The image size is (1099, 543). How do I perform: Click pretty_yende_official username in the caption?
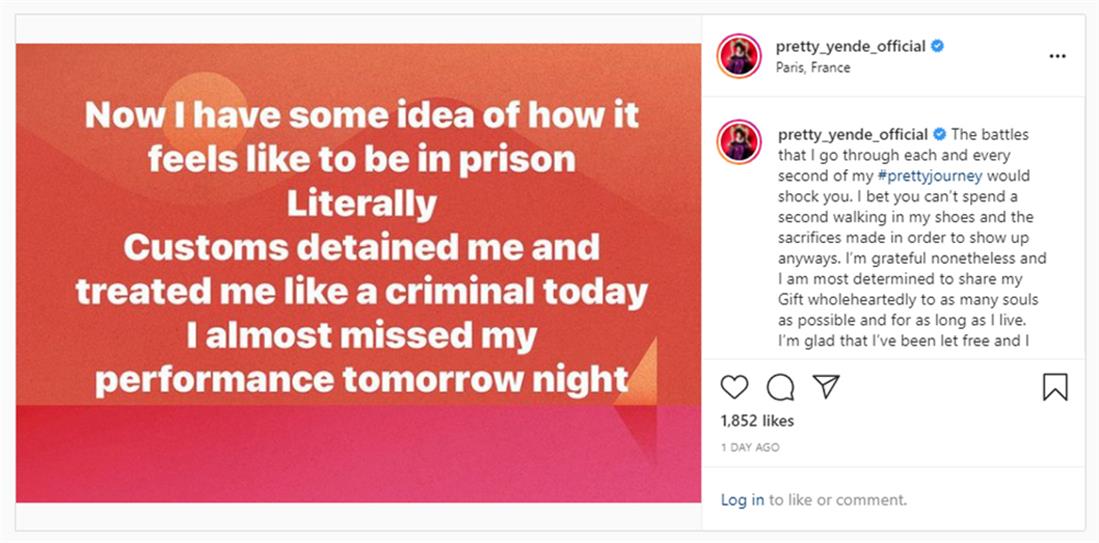pyautogui.click(x=851, y=134)
